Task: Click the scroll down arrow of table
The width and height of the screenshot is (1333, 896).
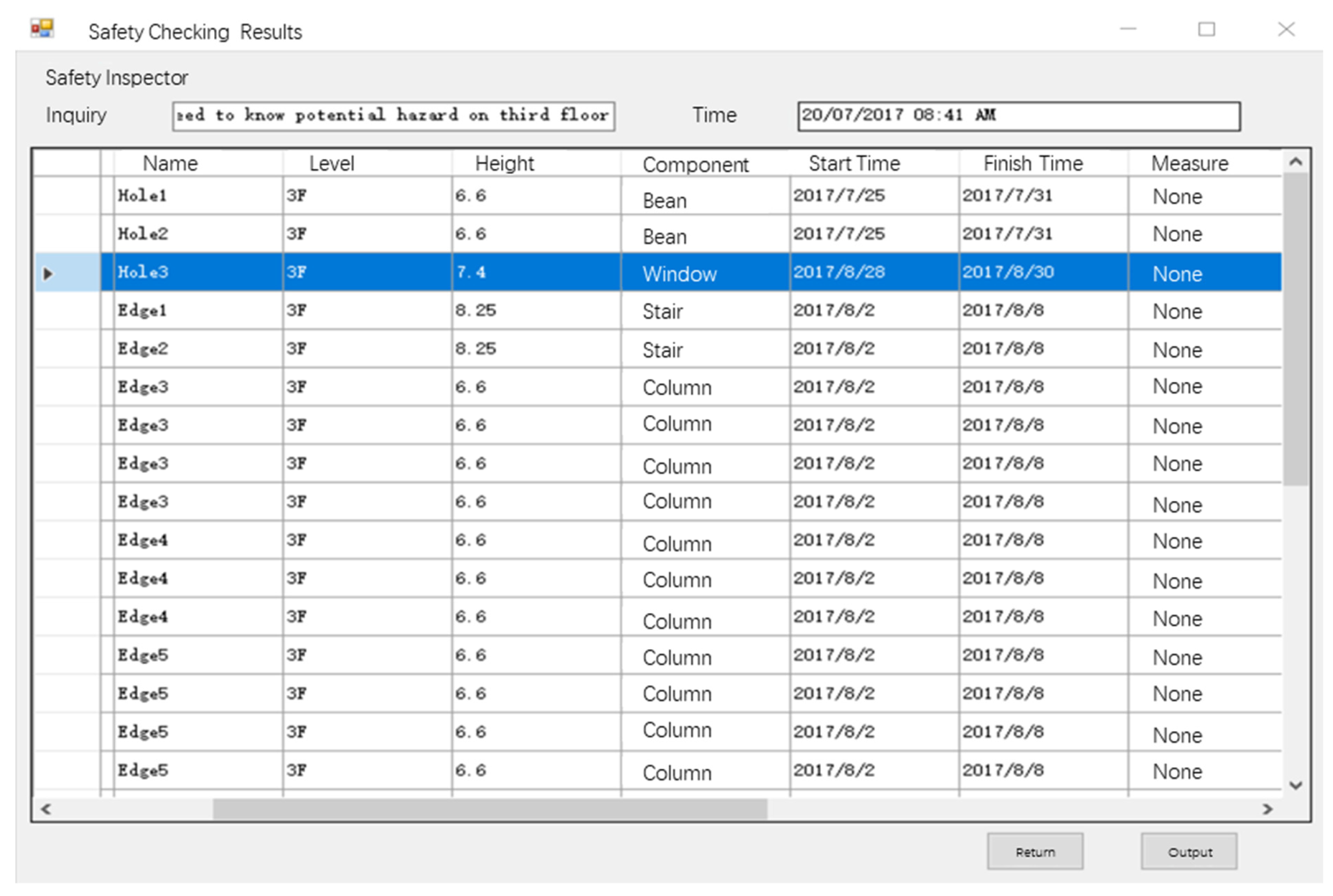Action: click(1295, 786)
